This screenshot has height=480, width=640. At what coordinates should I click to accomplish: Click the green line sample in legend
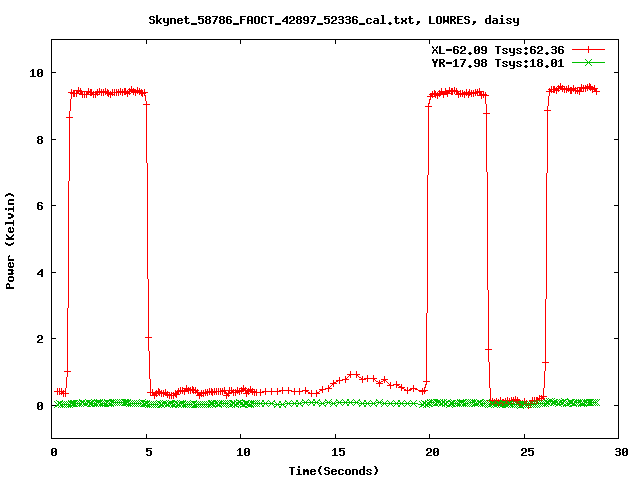[x=588, y=62]
